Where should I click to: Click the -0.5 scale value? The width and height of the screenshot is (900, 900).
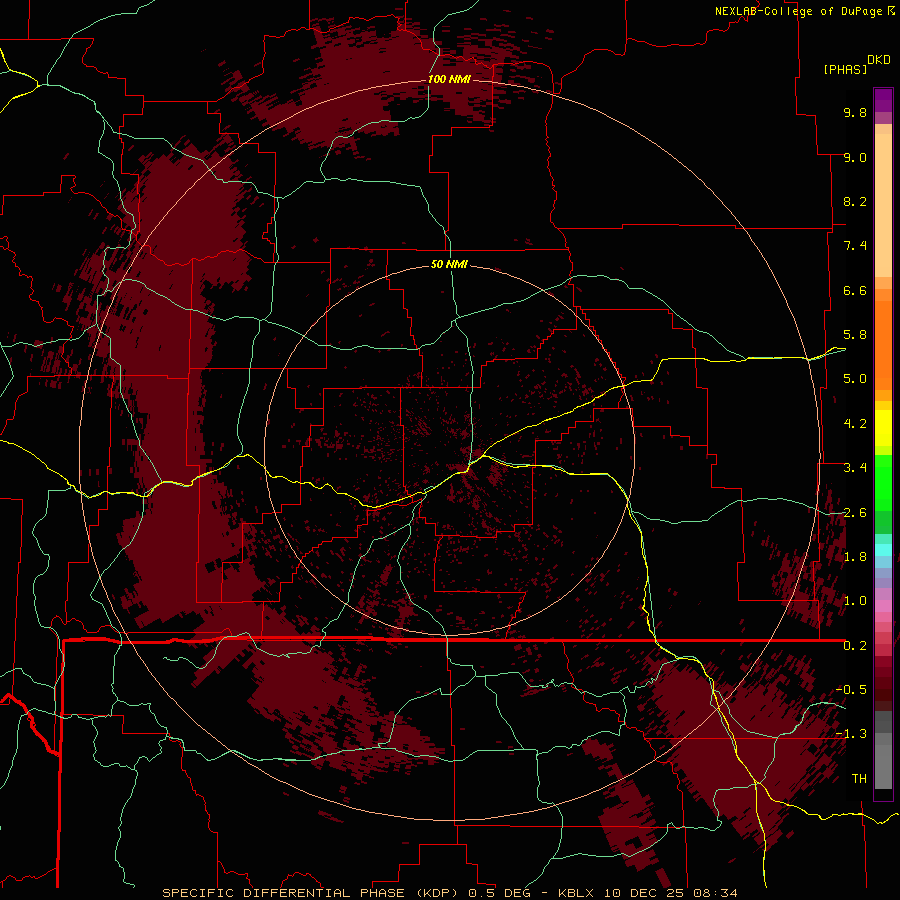point(851,690)
